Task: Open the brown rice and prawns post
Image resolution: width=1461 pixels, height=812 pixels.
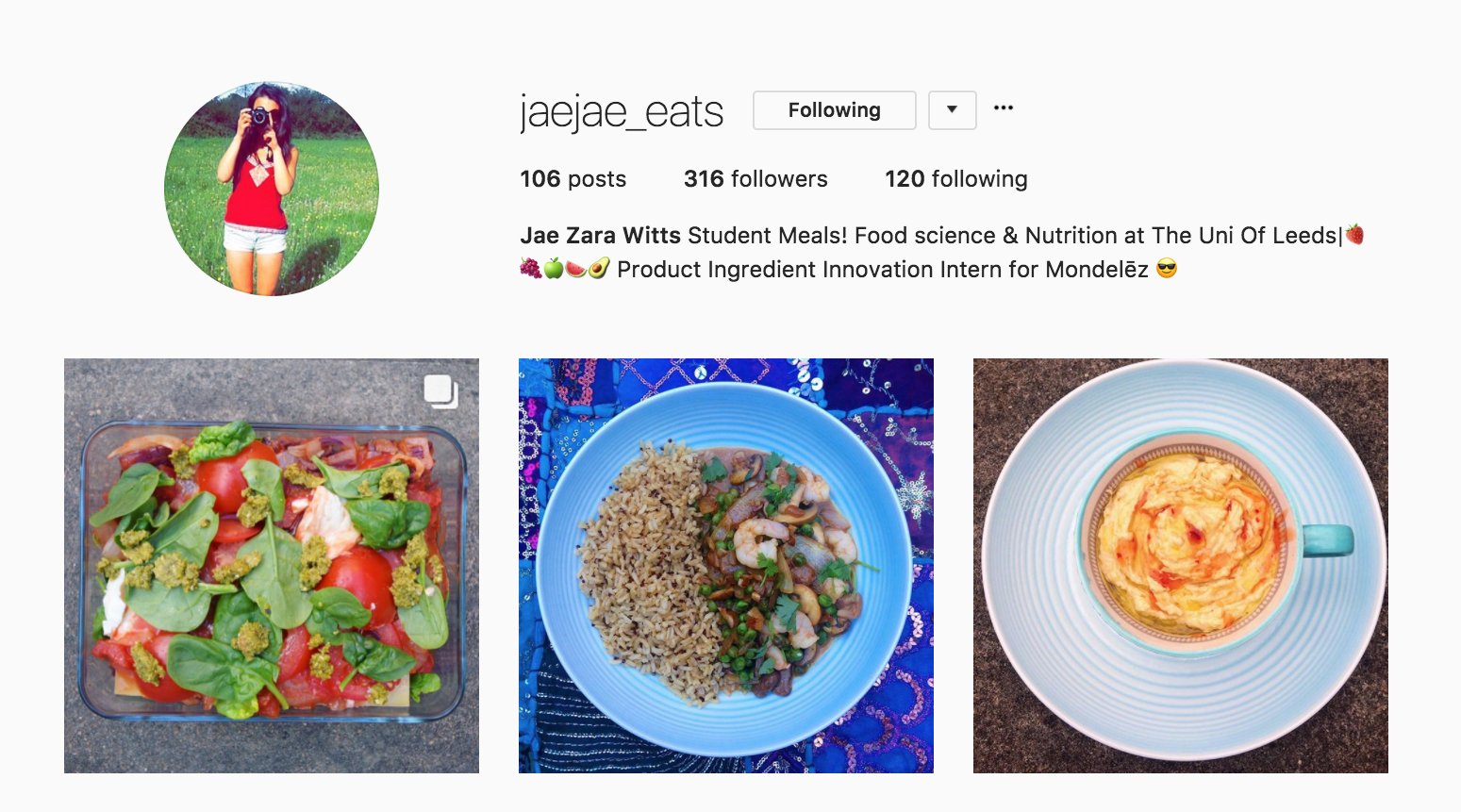Action: (x=725, y=564)
